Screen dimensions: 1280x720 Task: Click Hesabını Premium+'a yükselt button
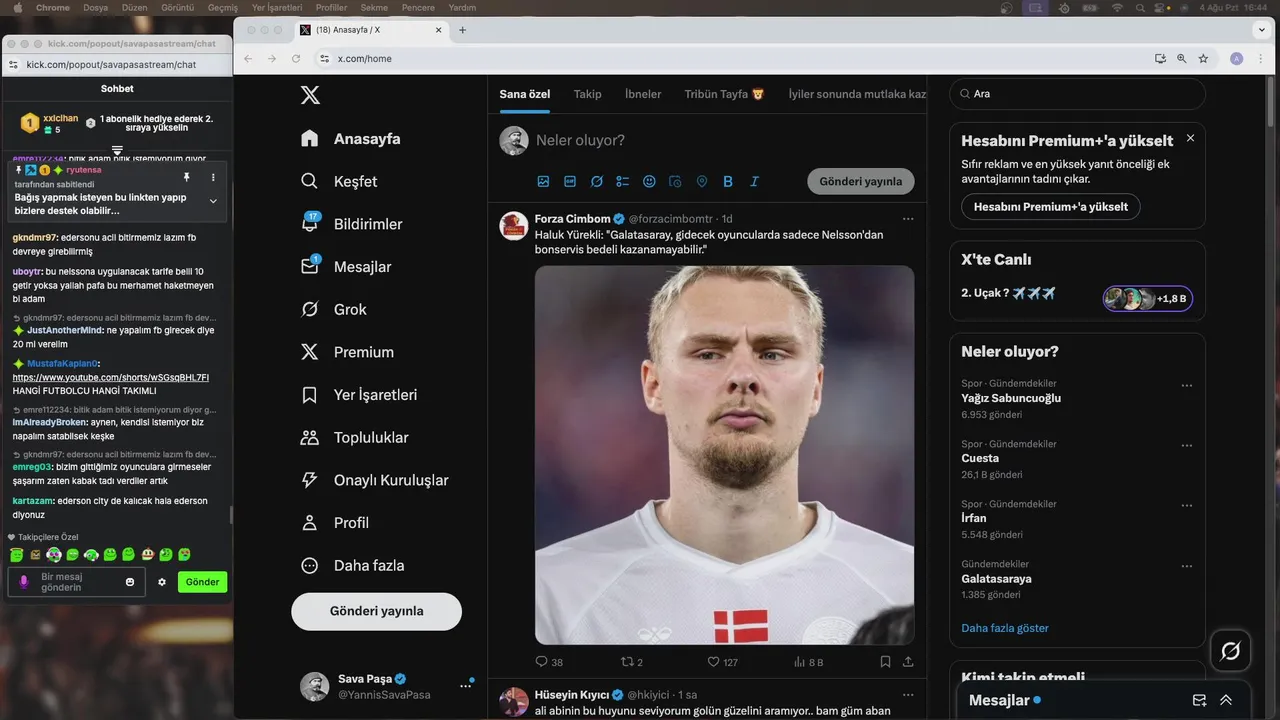pyautogui.click(x=1051, y=207)
